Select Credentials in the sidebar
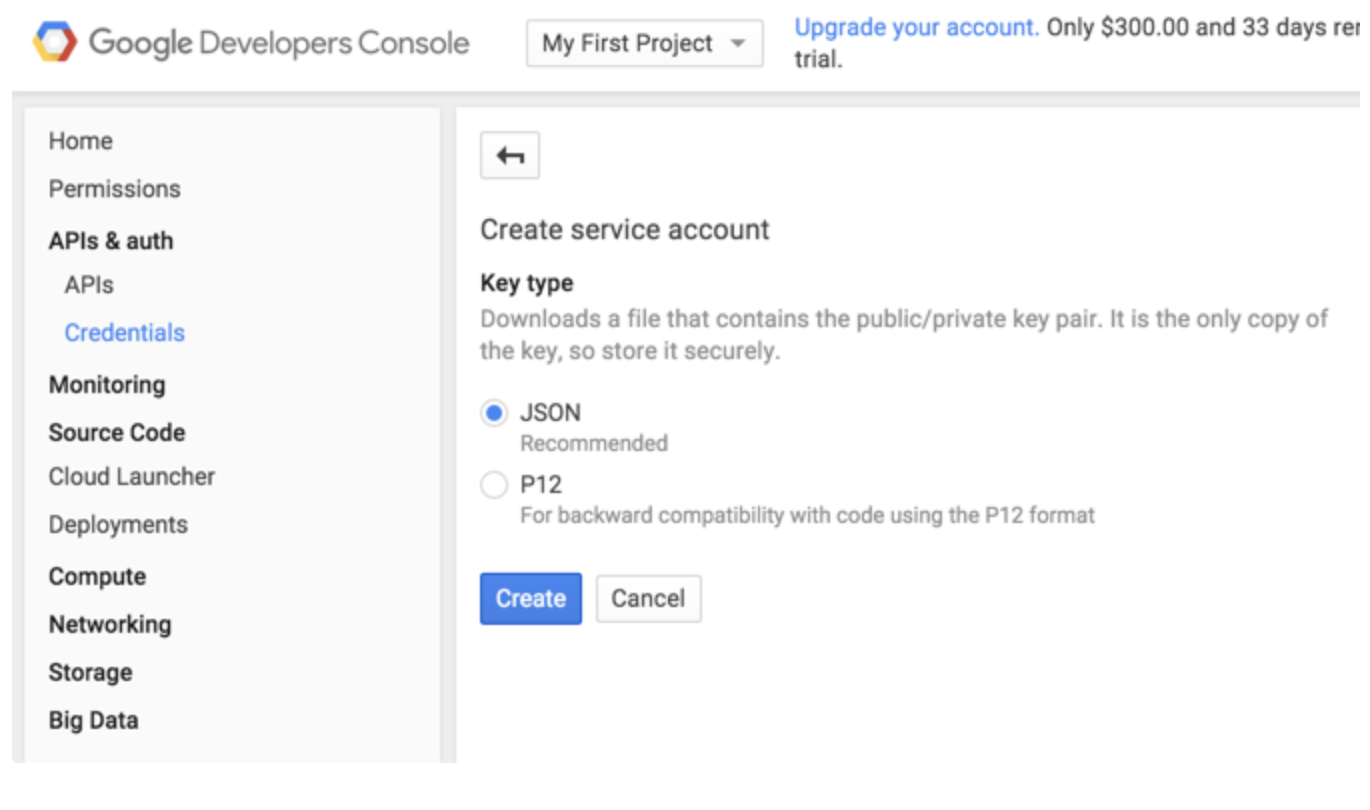Image resolution: width=1370 pixels, height=810 pixels. click(x=125, y=333)
